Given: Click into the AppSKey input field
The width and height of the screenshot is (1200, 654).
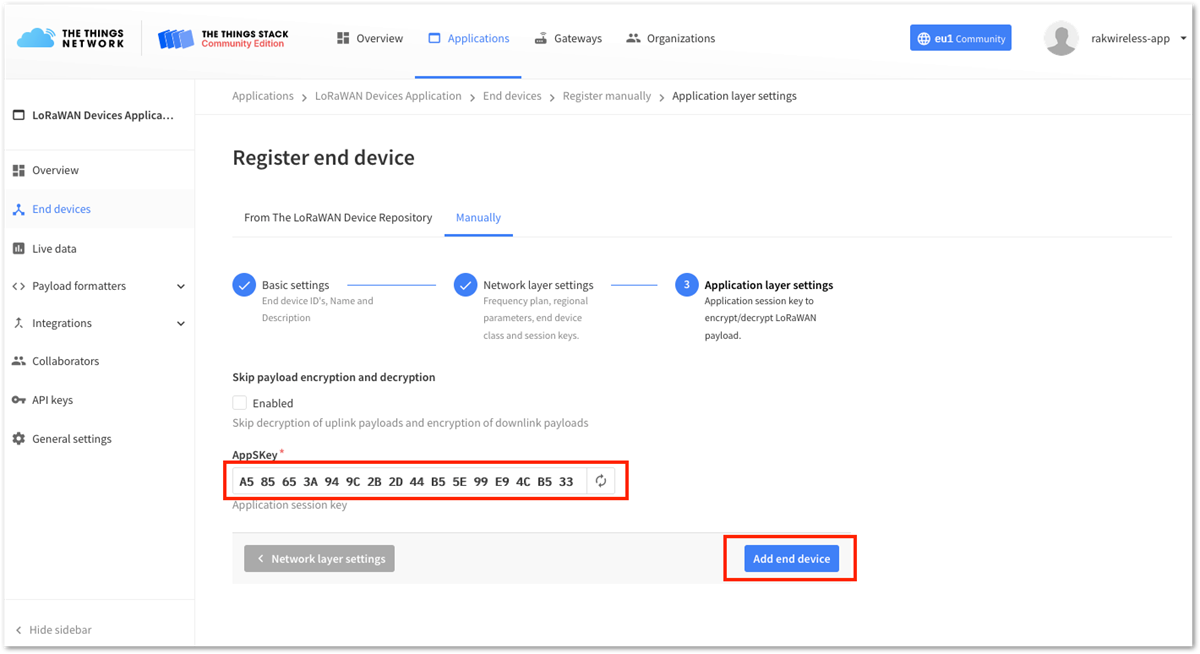Looking at the screenshot, I should [x=409, y=481].
